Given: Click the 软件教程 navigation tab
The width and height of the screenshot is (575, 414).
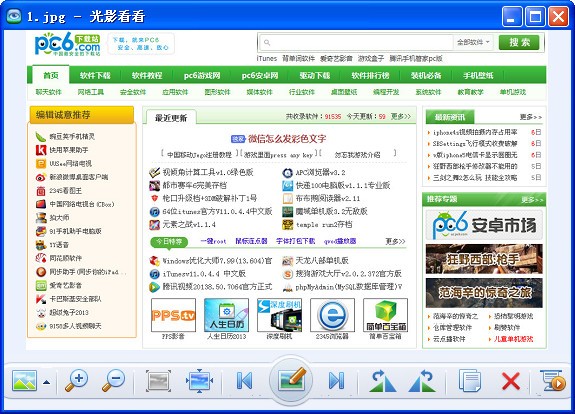Looking at the screenshot, I should [x=147, y=76].
